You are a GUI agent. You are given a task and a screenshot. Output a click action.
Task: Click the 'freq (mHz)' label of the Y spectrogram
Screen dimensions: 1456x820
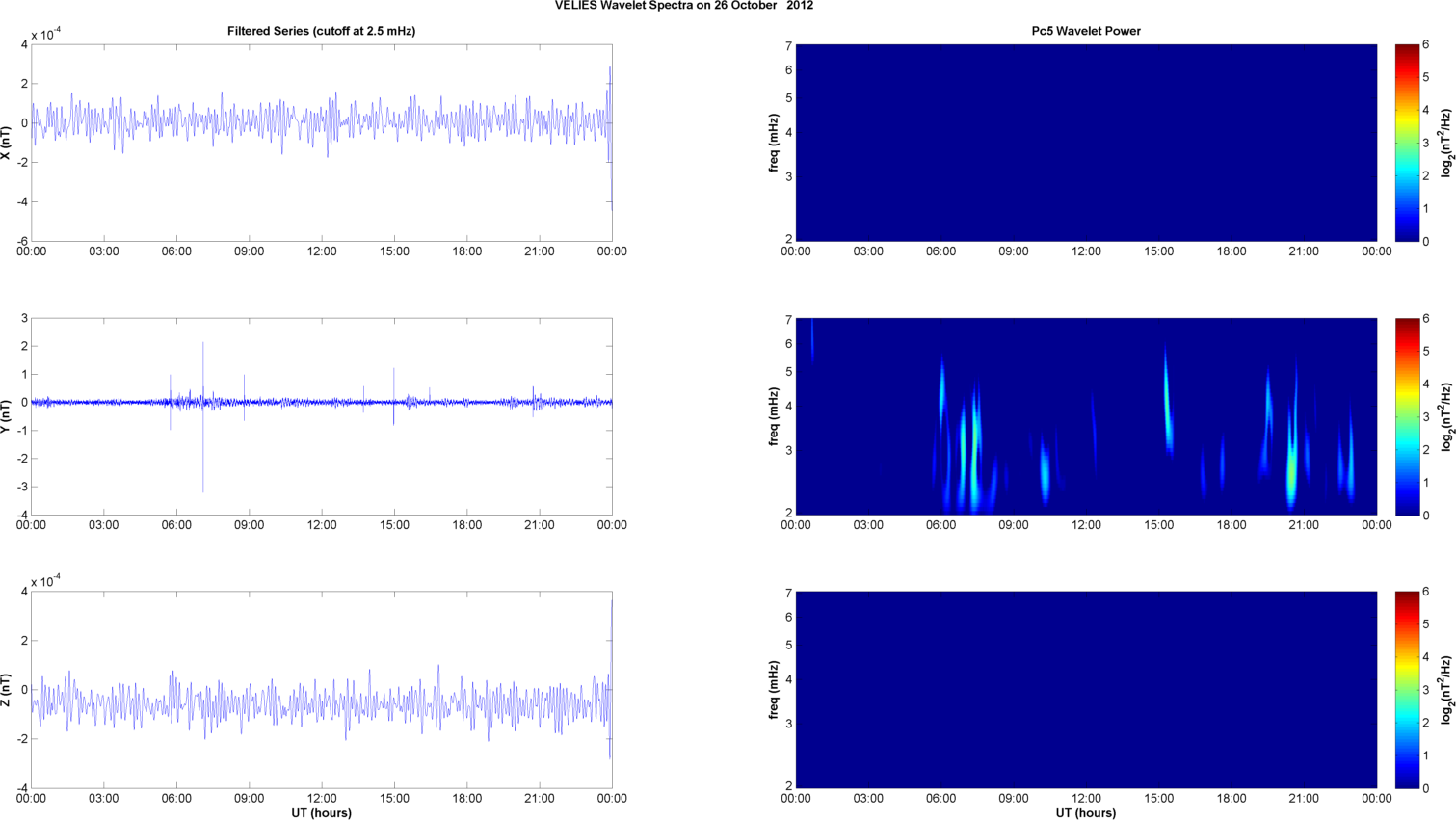[773, 416]
